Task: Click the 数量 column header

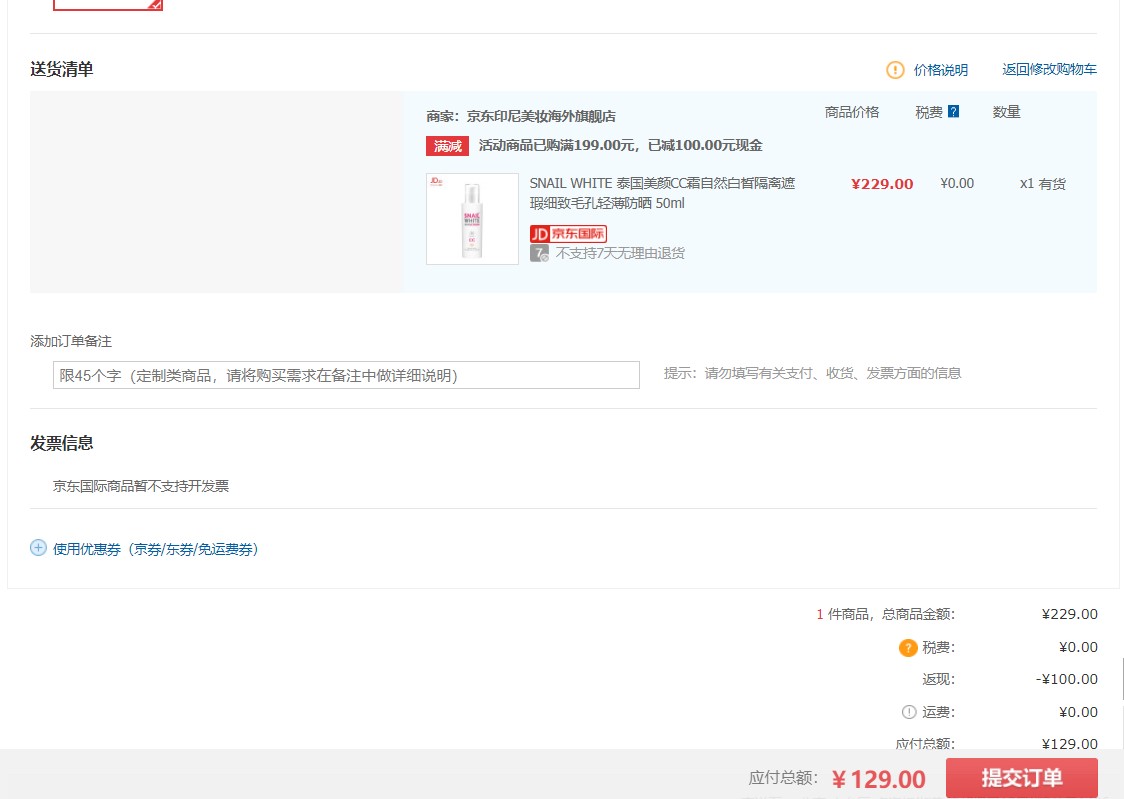Action: tap(1006, 112)
